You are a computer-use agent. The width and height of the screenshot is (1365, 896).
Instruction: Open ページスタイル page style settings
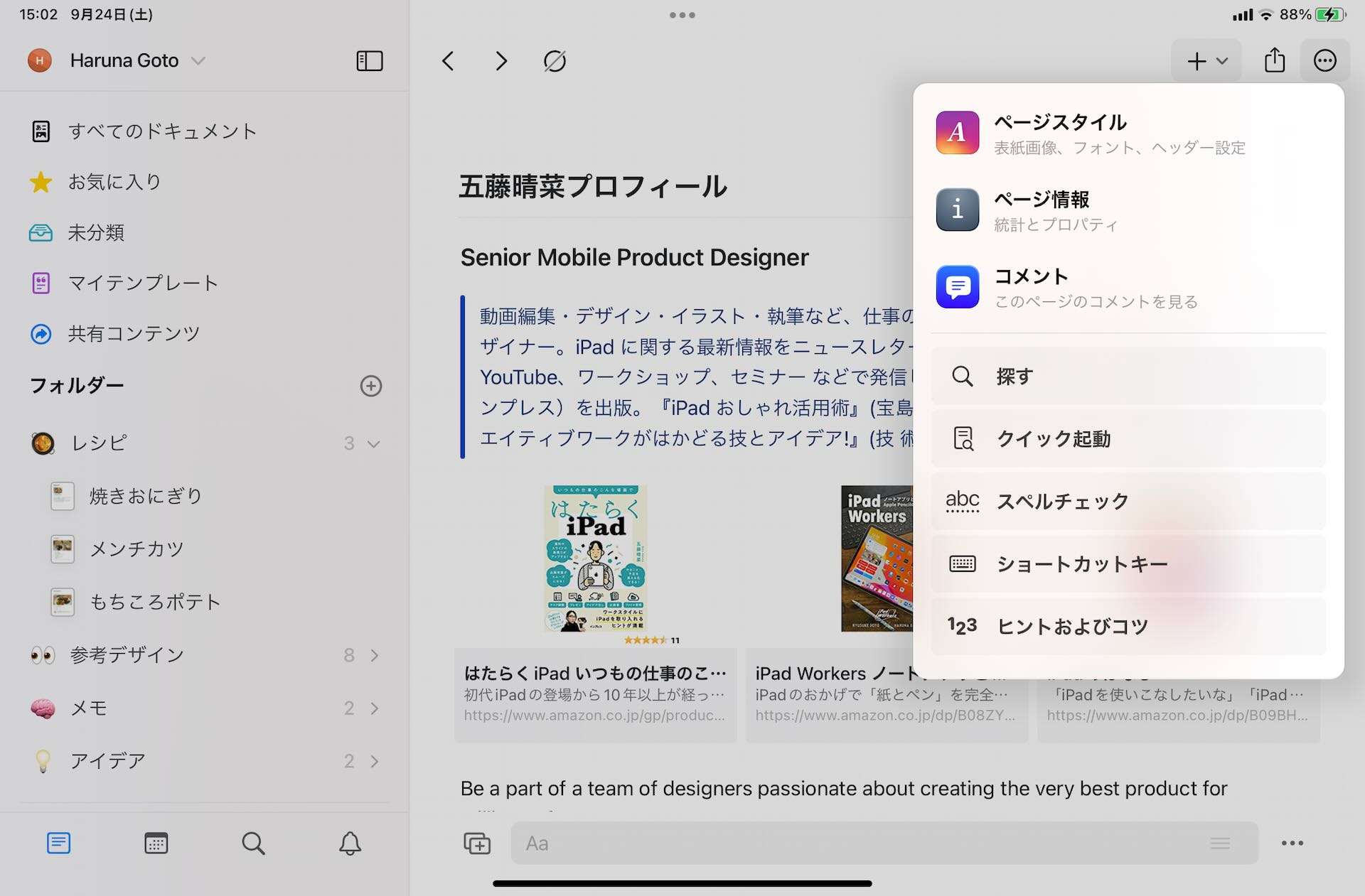click(1129, 133)
